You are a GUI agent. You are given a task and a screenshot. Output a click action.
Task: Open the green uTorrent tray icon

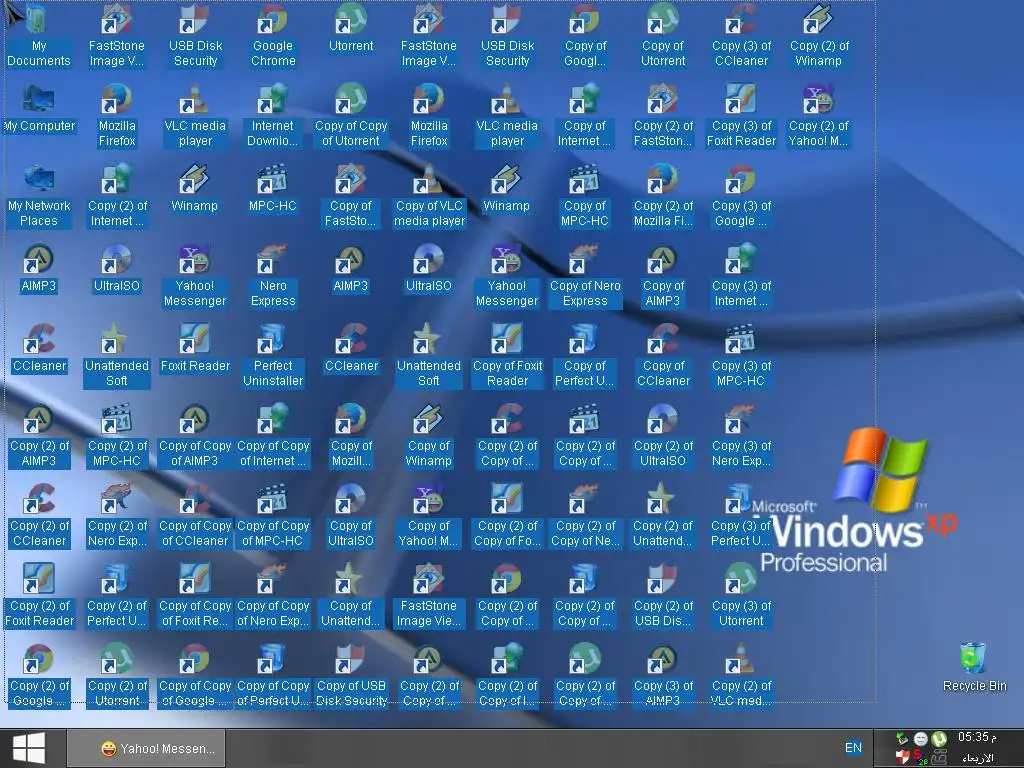(x=938, y=739)
